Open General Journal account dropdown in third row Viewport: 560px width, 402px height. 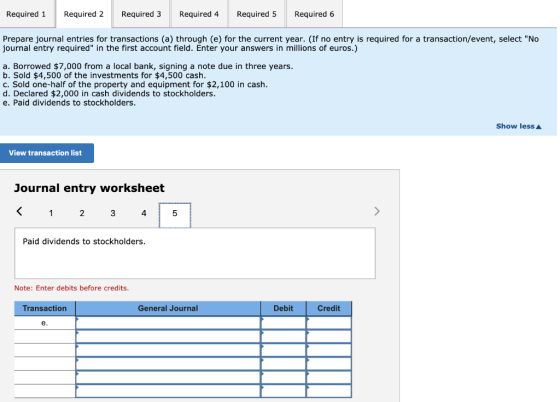[168, 350]
